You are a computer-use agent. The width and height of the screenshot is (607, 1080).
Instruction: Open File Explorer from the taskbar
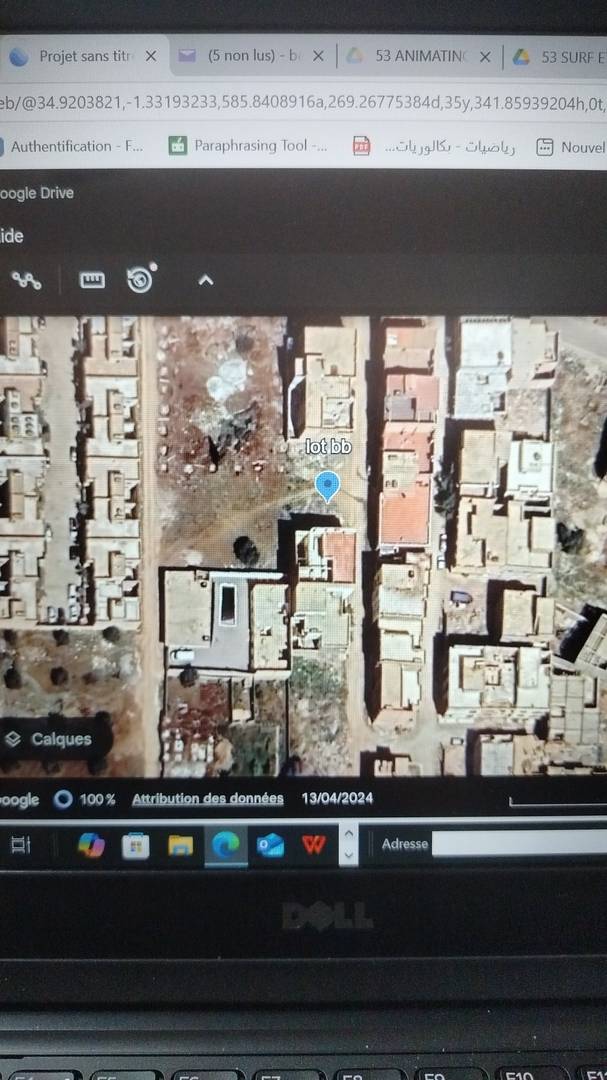click(x=180, y=845)
